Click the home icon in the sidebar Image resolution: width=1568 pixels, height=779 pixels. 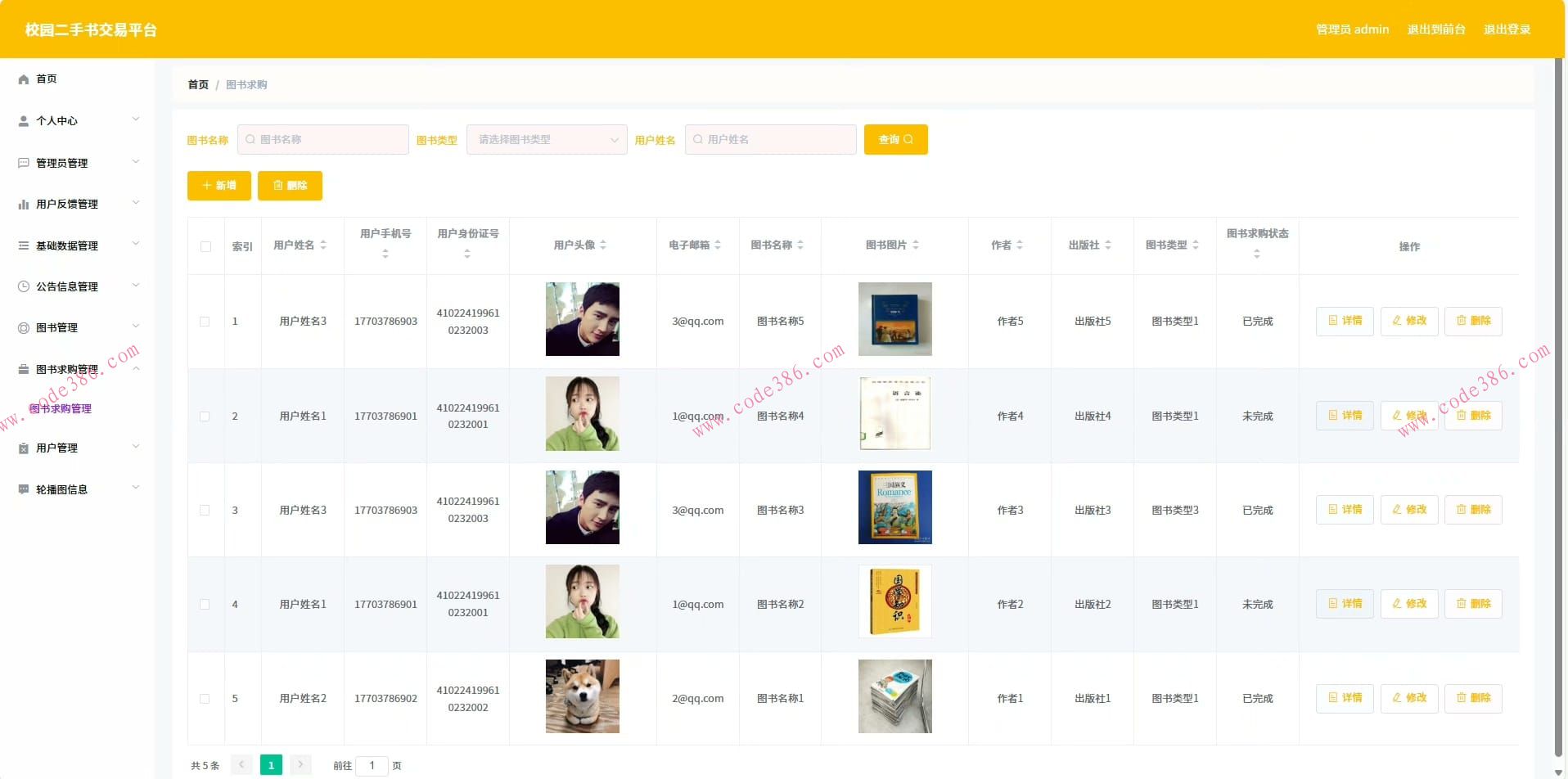24,79
